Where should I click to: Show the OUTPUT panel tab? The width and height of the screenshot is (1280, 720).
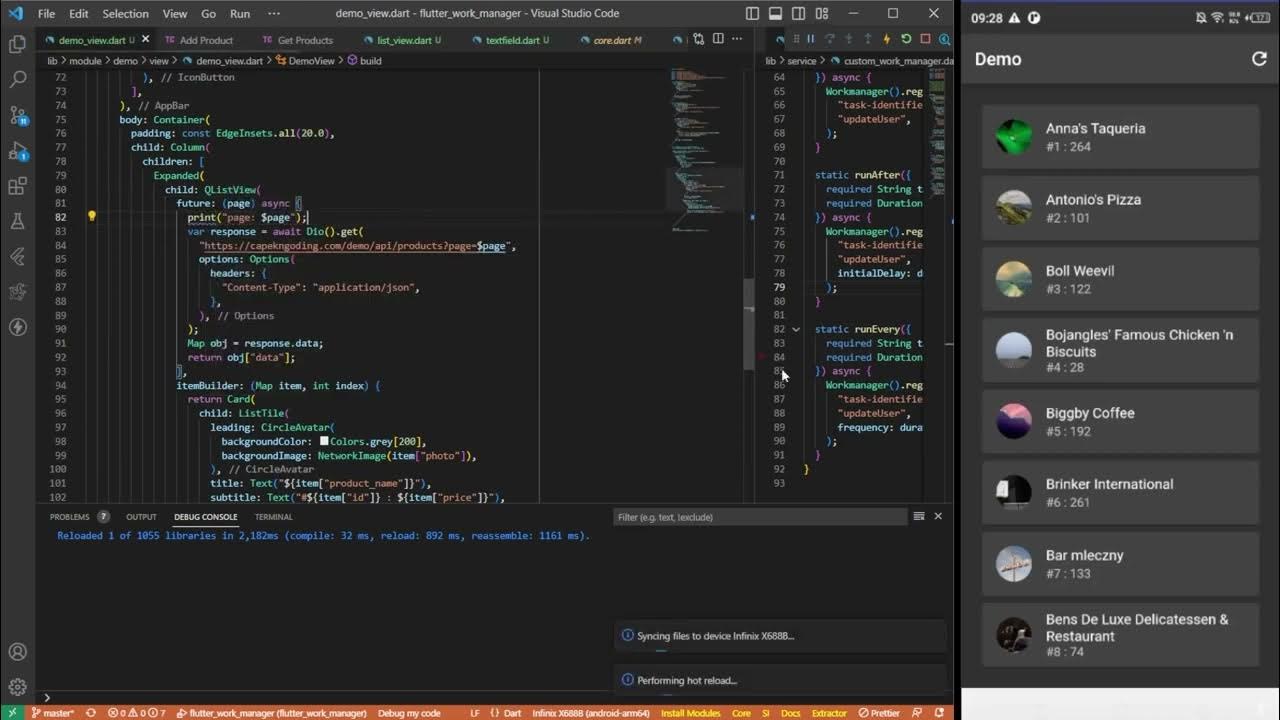click(x=141, y=517)
